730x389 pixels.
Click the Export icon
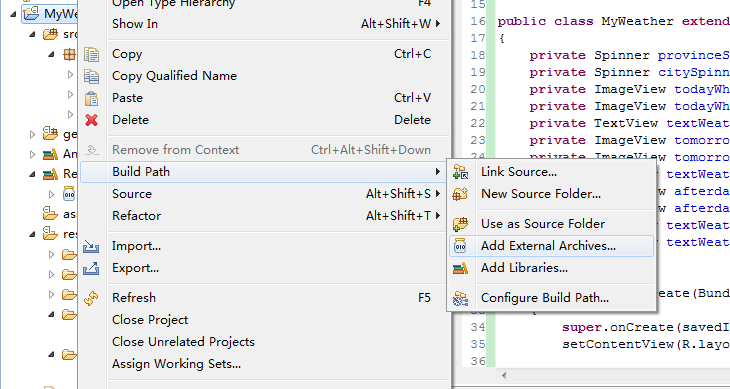coord(91,268)
